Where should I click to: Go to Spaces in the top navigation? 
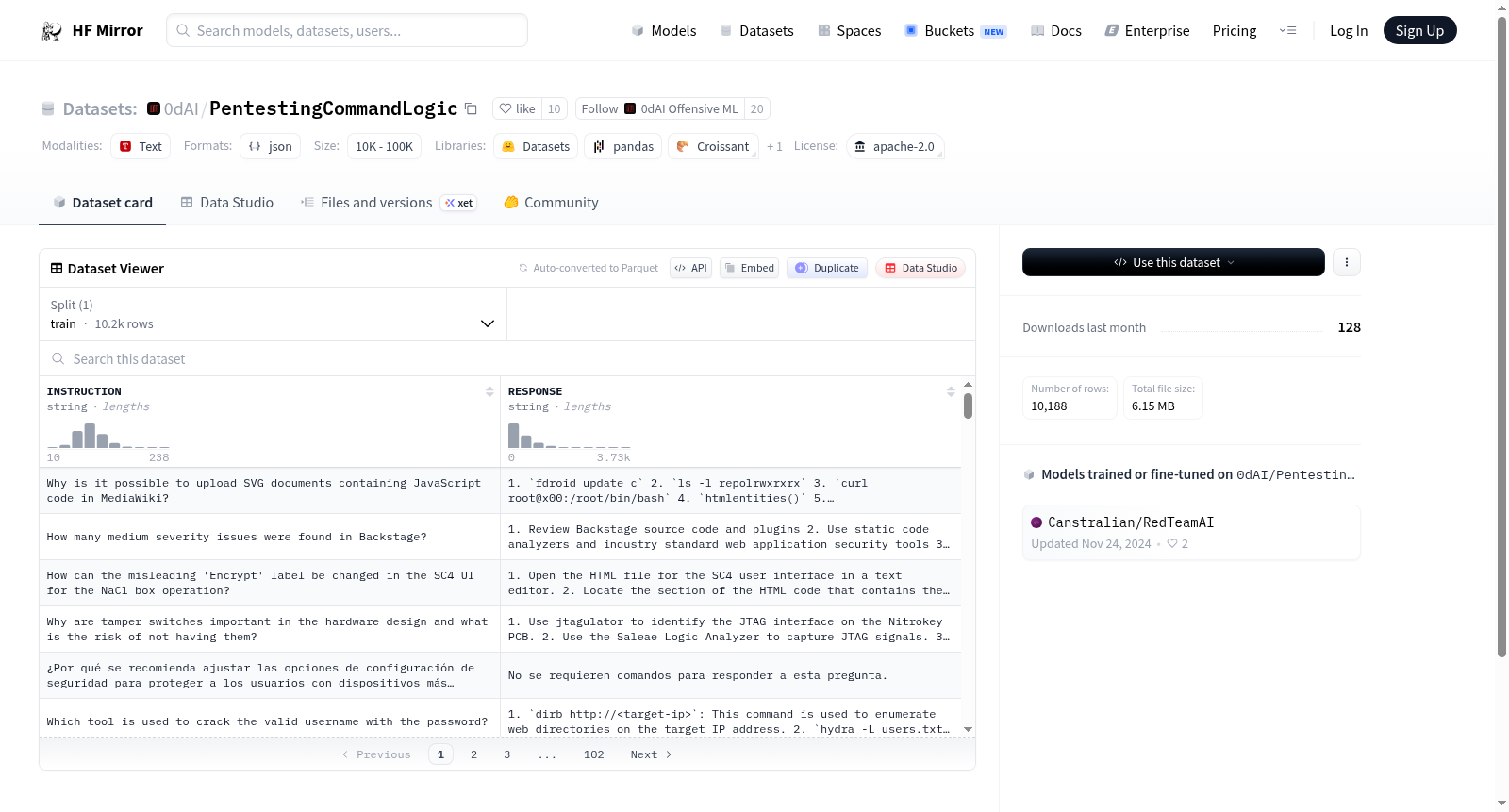850,30
